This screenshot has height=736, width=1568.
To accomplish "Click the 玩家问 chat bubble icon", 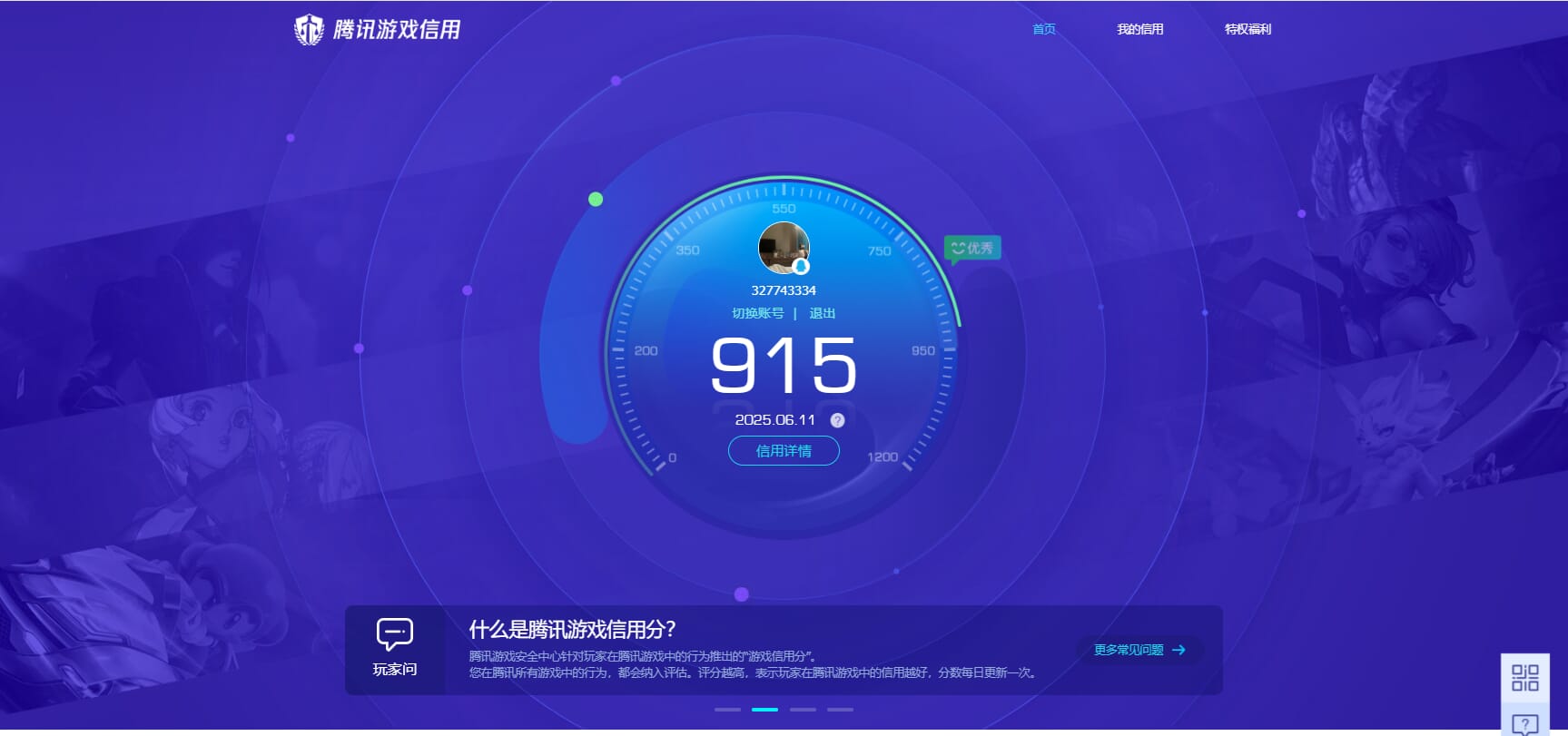I will point(395,634).
